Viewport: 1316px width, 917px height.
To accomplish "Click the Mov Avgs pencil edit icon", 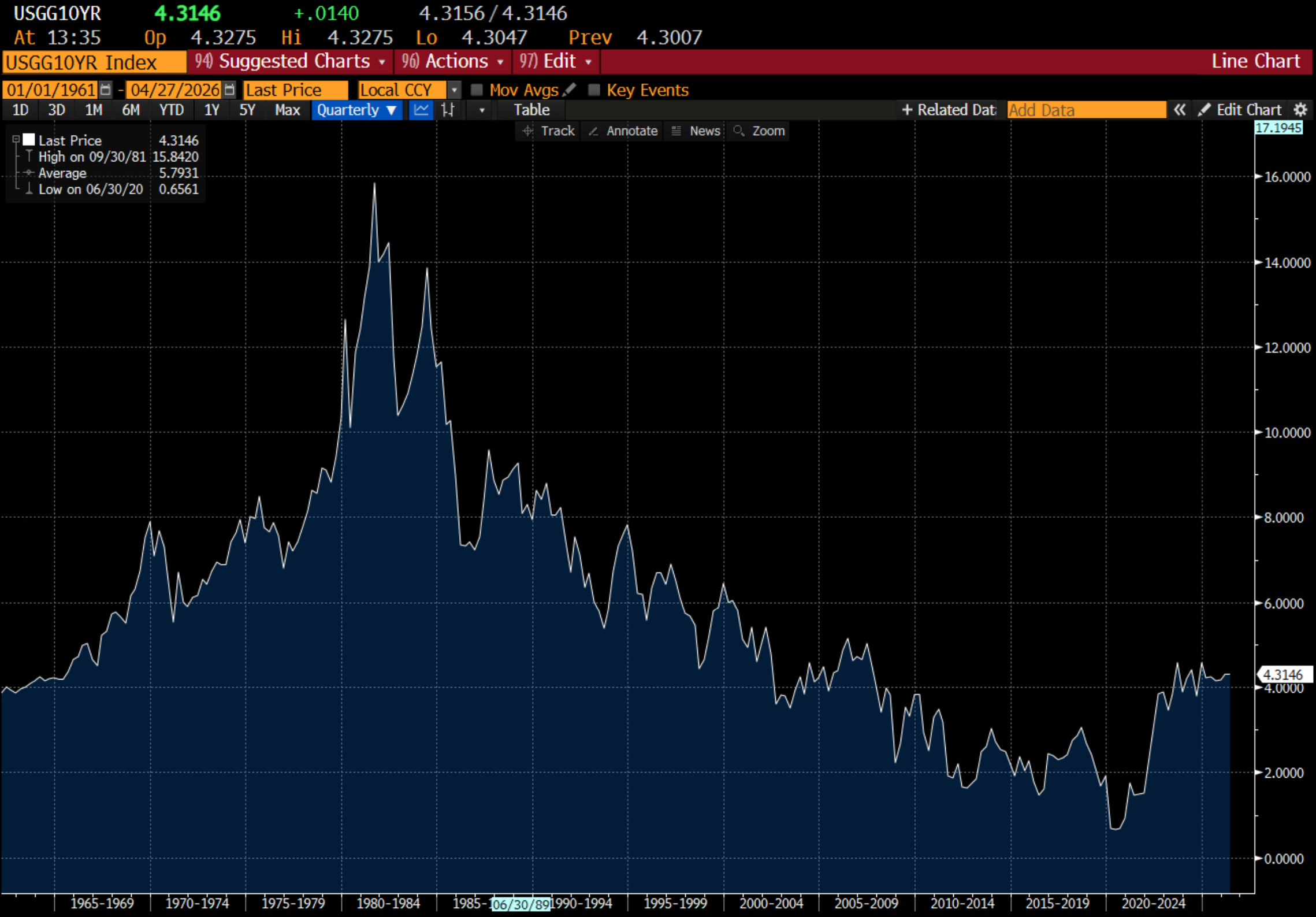I will click(569, 90).
